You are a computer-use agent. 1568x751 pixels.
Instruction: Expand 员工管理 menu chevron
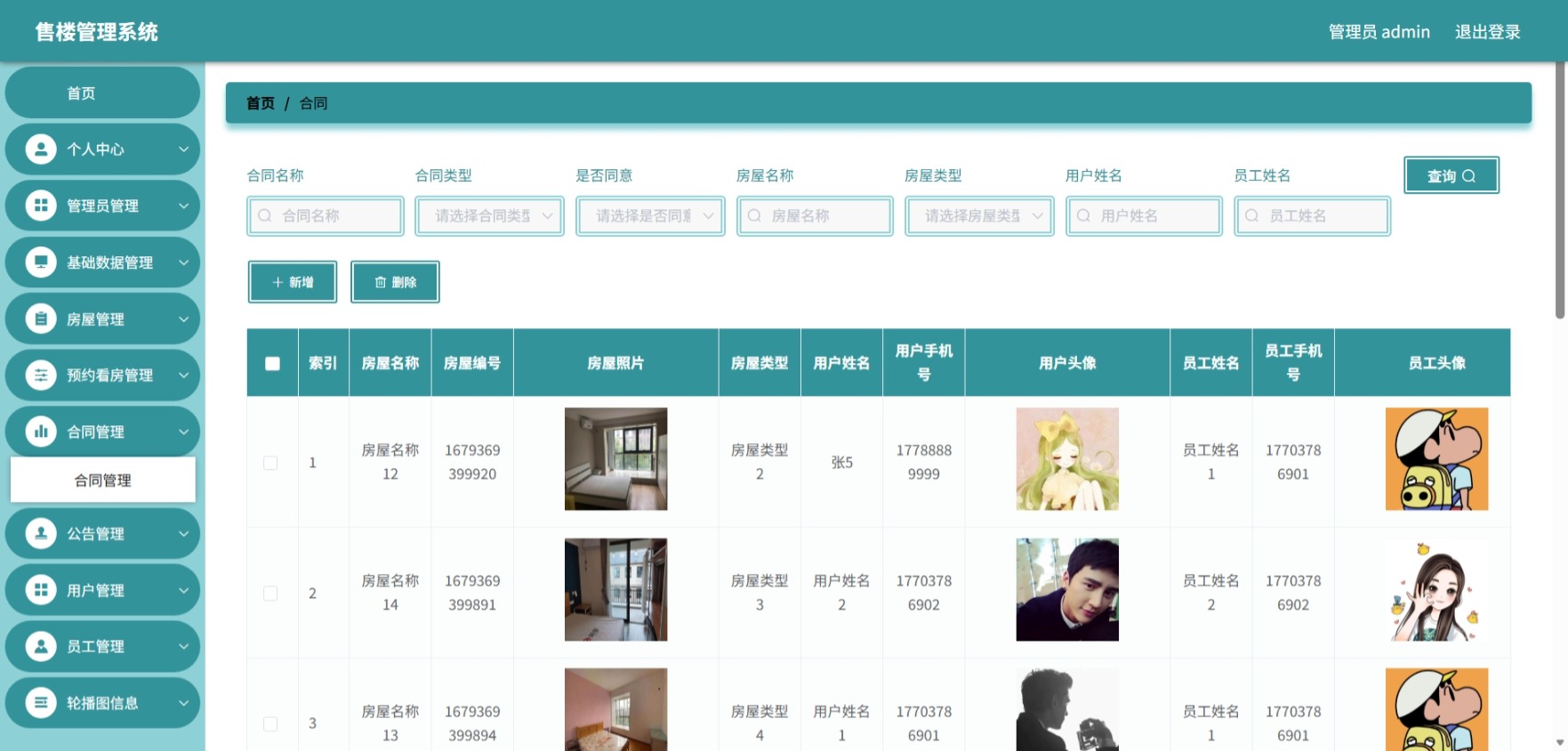(x=183, y=647)
